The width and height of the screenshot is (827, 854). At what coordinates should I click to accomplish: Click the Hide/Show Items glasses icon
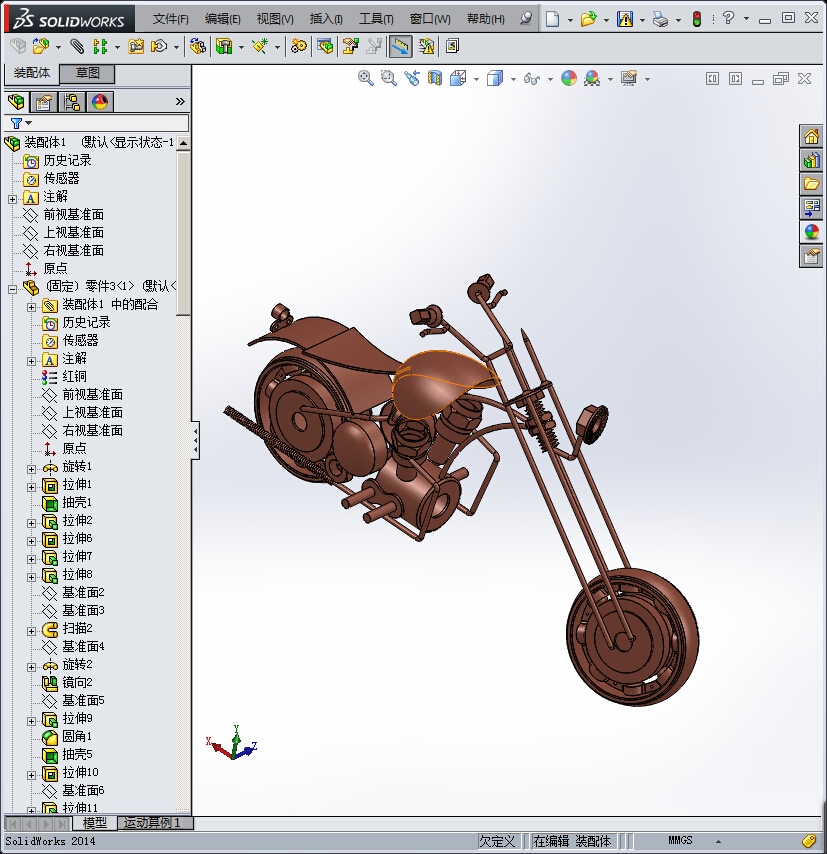[532, 79]
